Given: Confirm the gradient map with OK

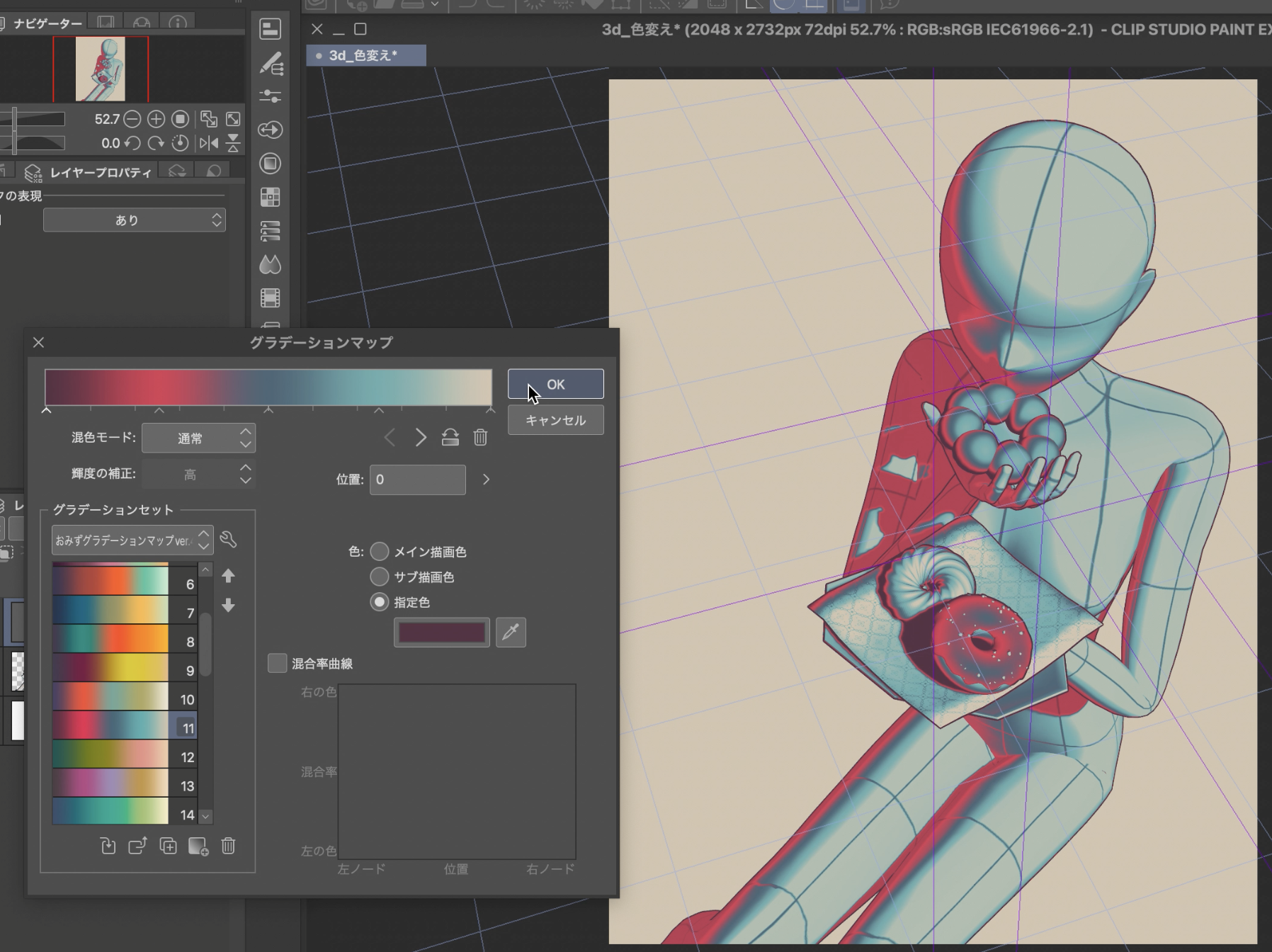Looking at the screenshot, I should pyautogui.click(x=555, y=384).
